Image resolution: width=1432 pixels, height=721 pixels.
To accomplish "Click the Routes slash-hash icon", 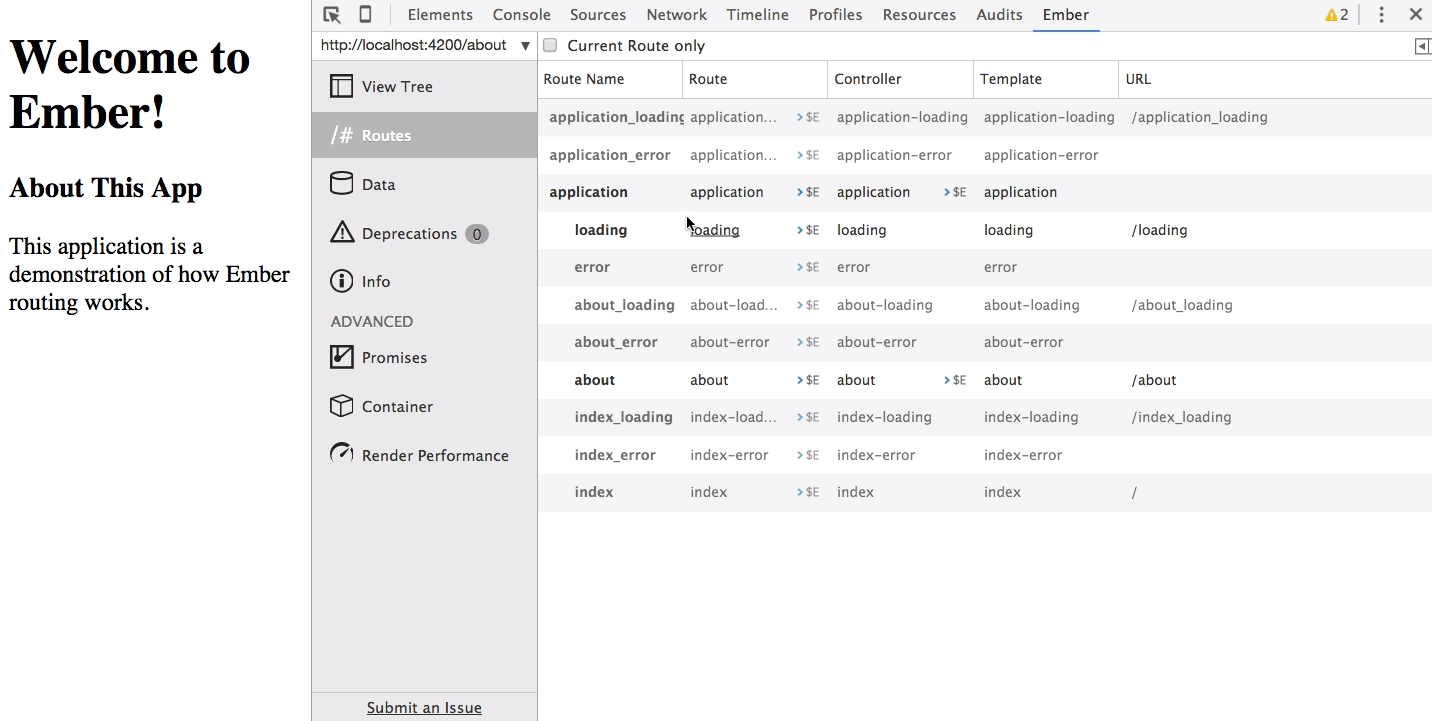I will point(341,135).
